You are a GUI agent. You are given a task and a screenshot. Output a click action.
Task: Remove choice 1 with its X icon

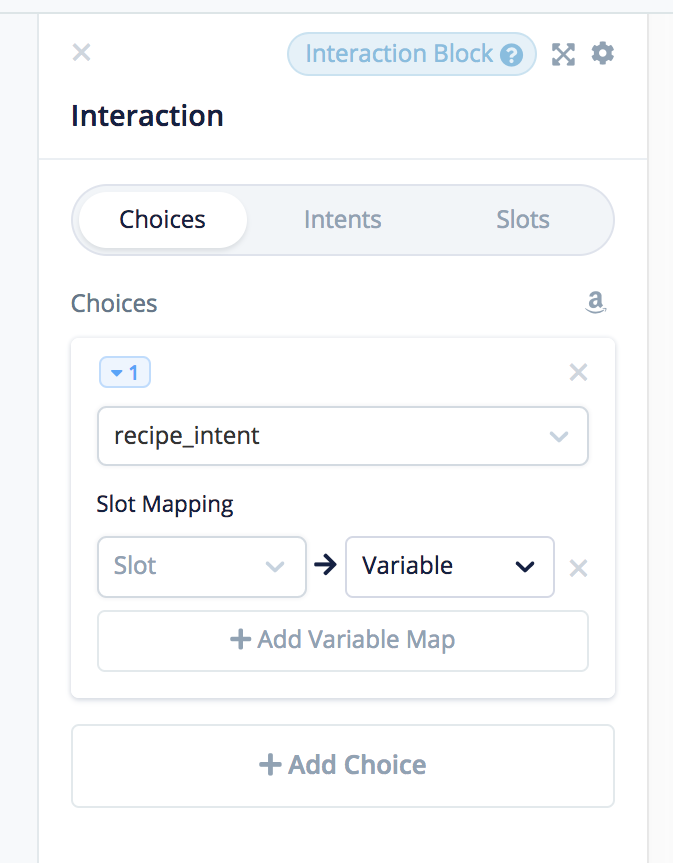click(578, 373)
